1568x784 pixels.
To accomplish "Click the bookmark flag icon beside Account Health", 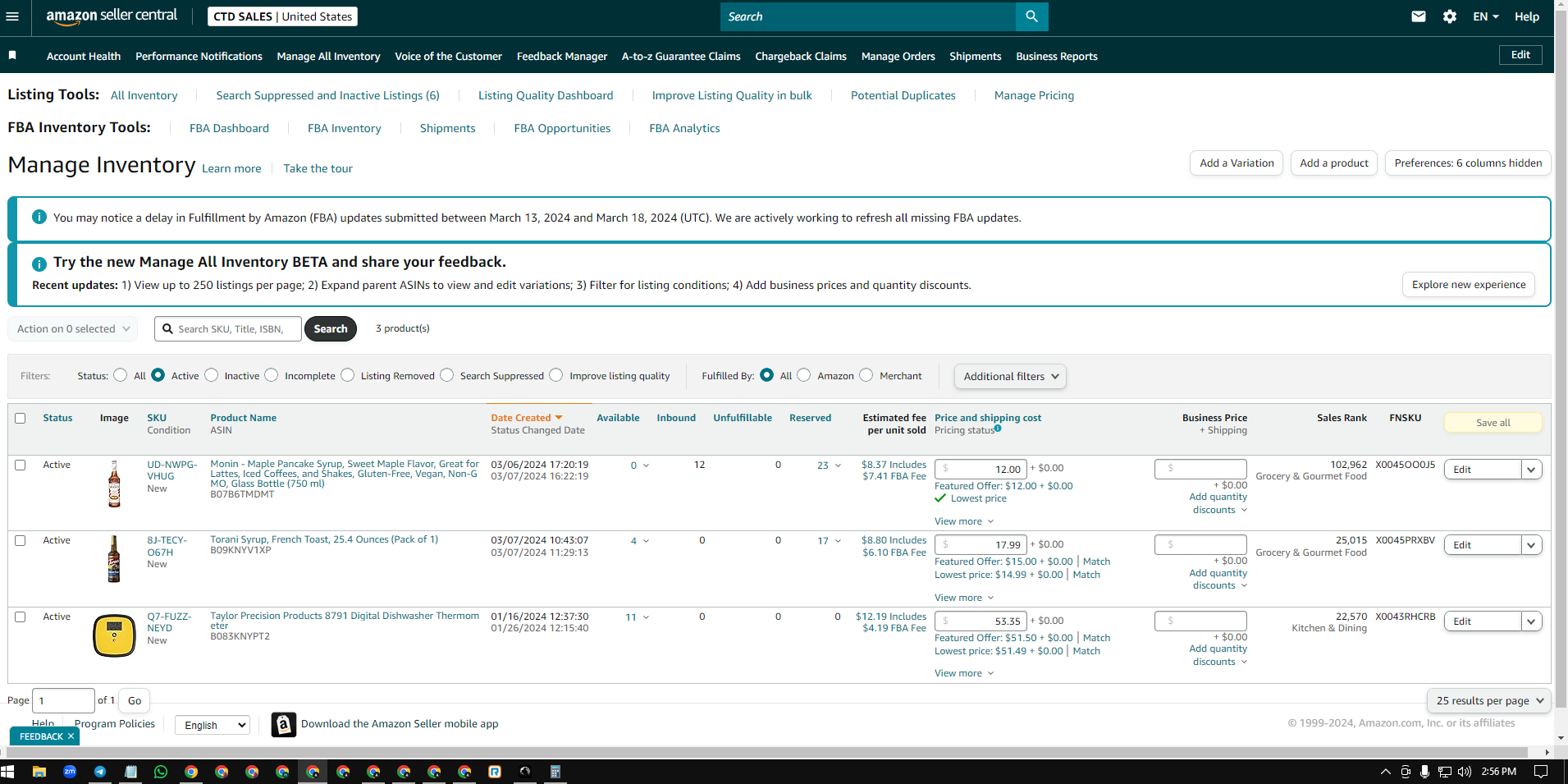I will (12, 55).
